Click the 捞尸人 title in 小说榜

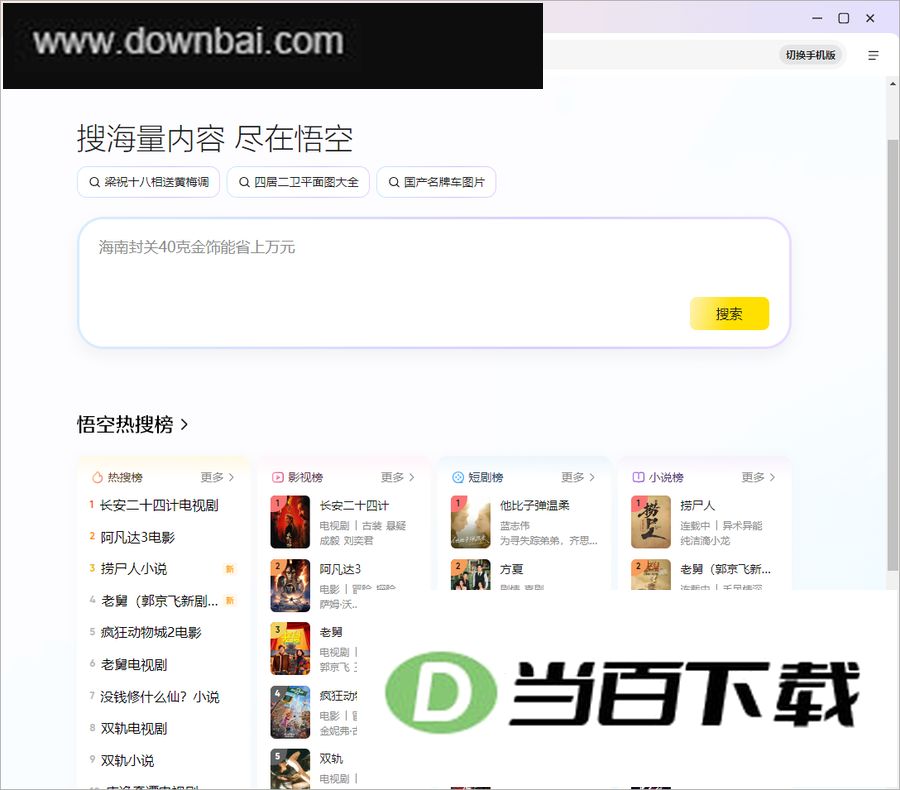pos(697,505)
